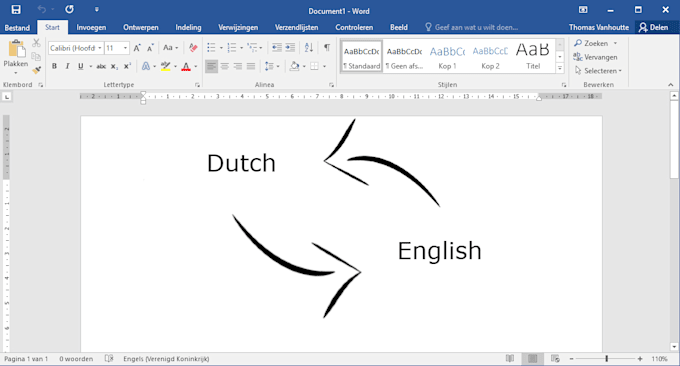Open the Aa change case dropdown

[170, 48]
